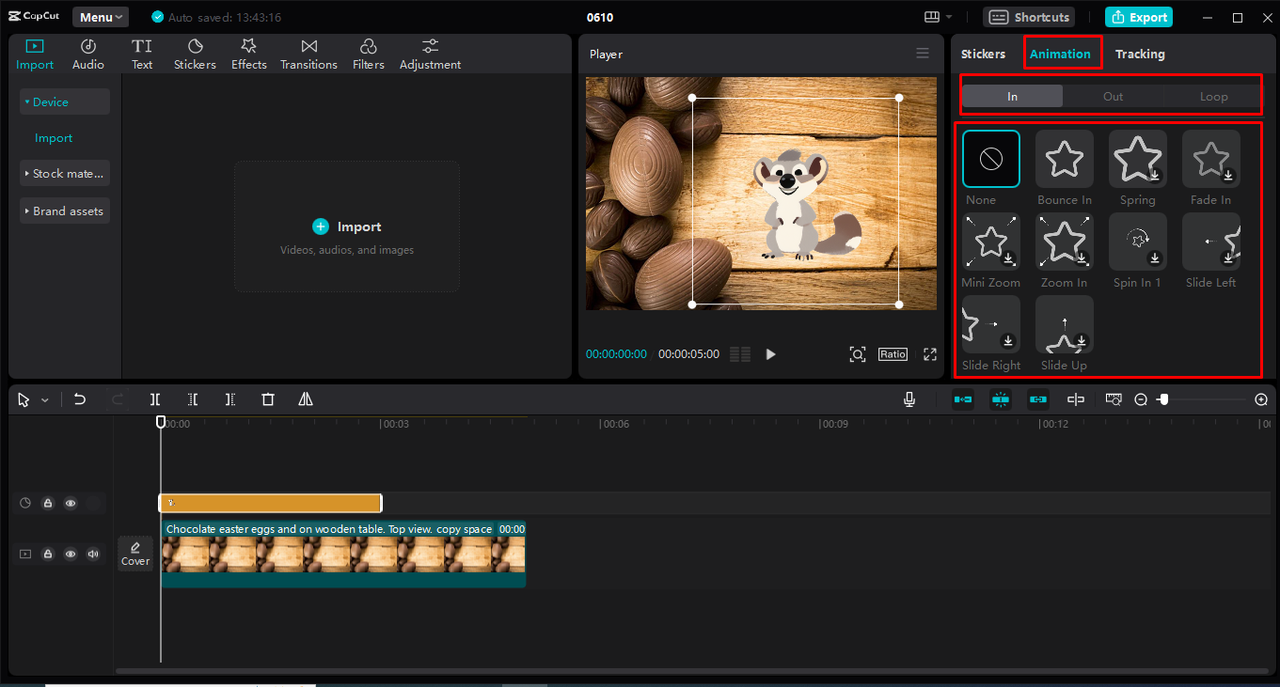
Task: Click the trash Delete icon
Action: [x=268, y=399]
